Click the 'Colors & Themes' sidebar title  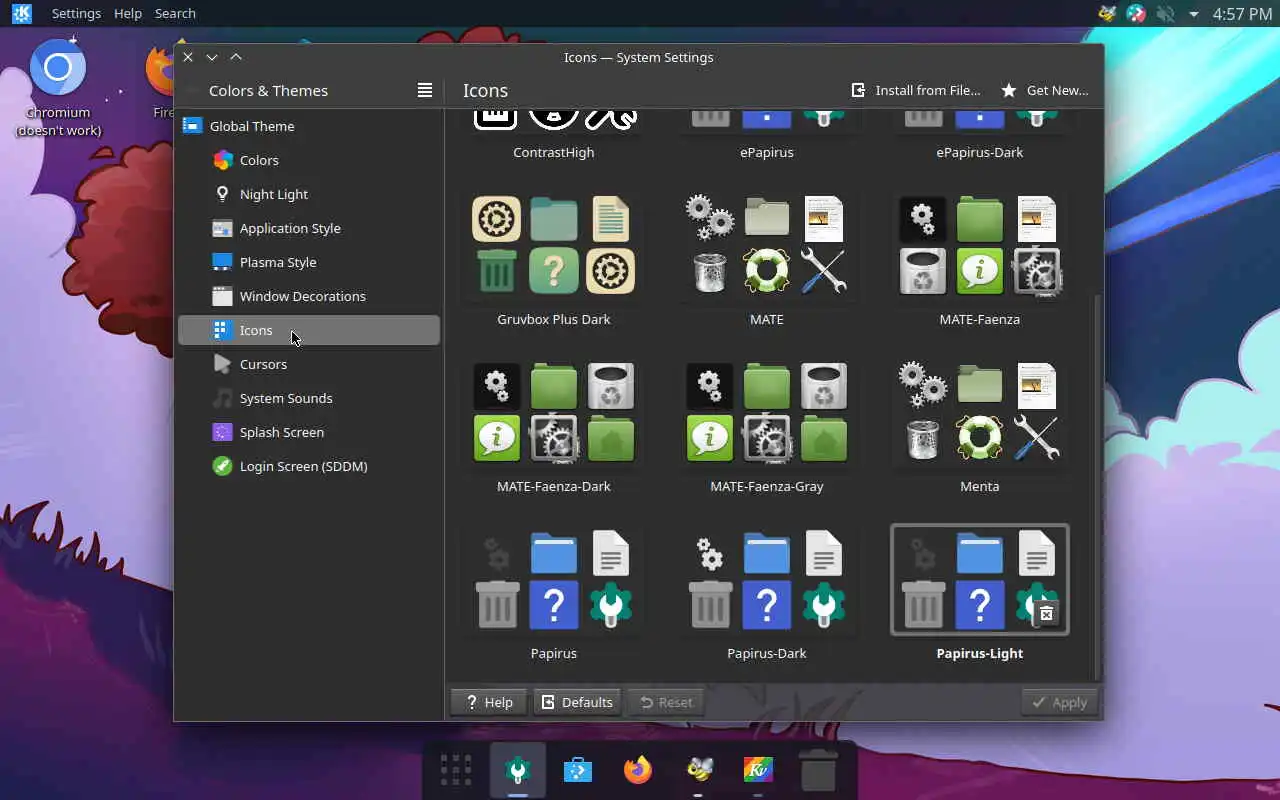[x=268, y=90]
